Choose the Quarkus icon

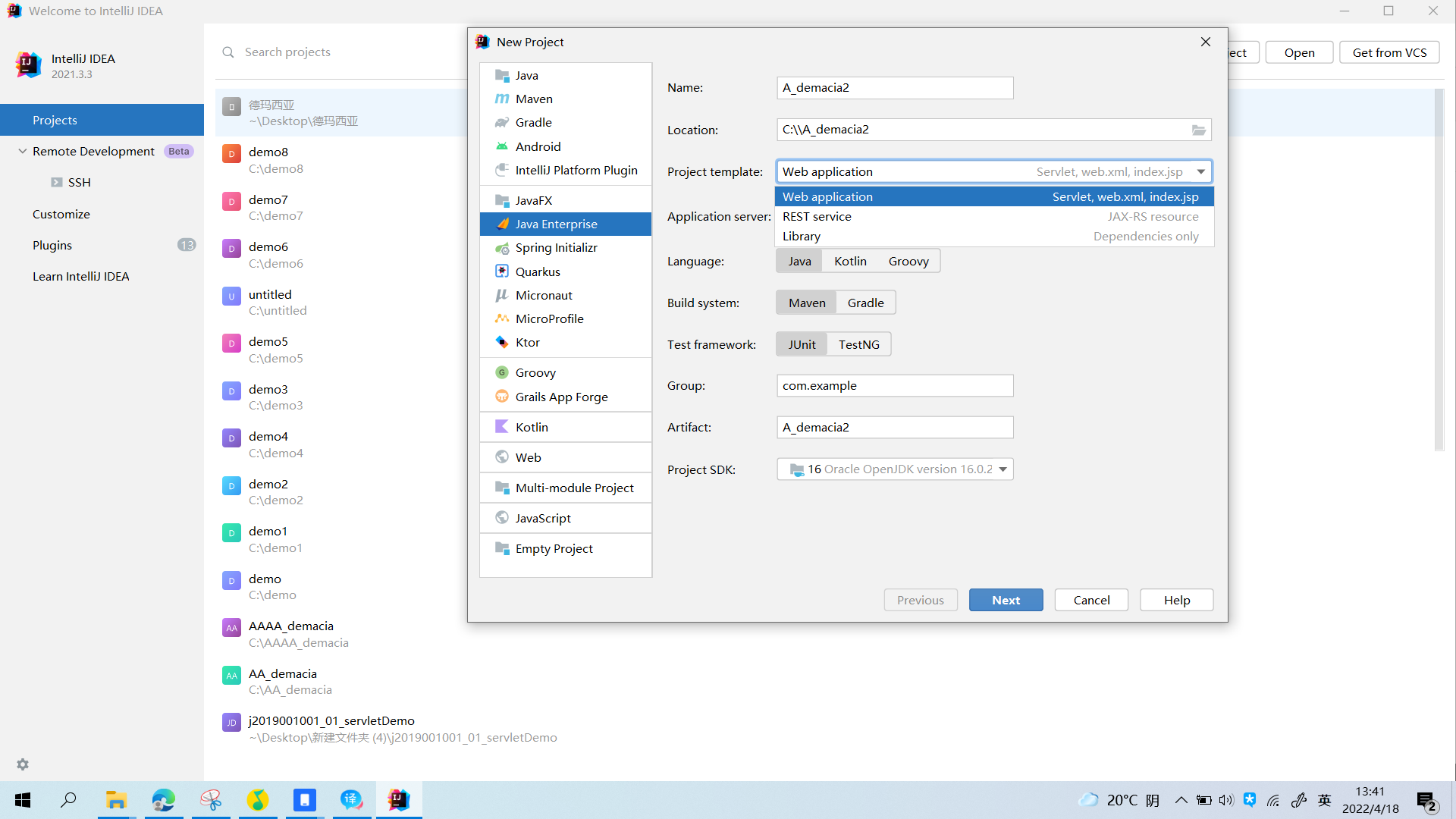pos(501,271)
